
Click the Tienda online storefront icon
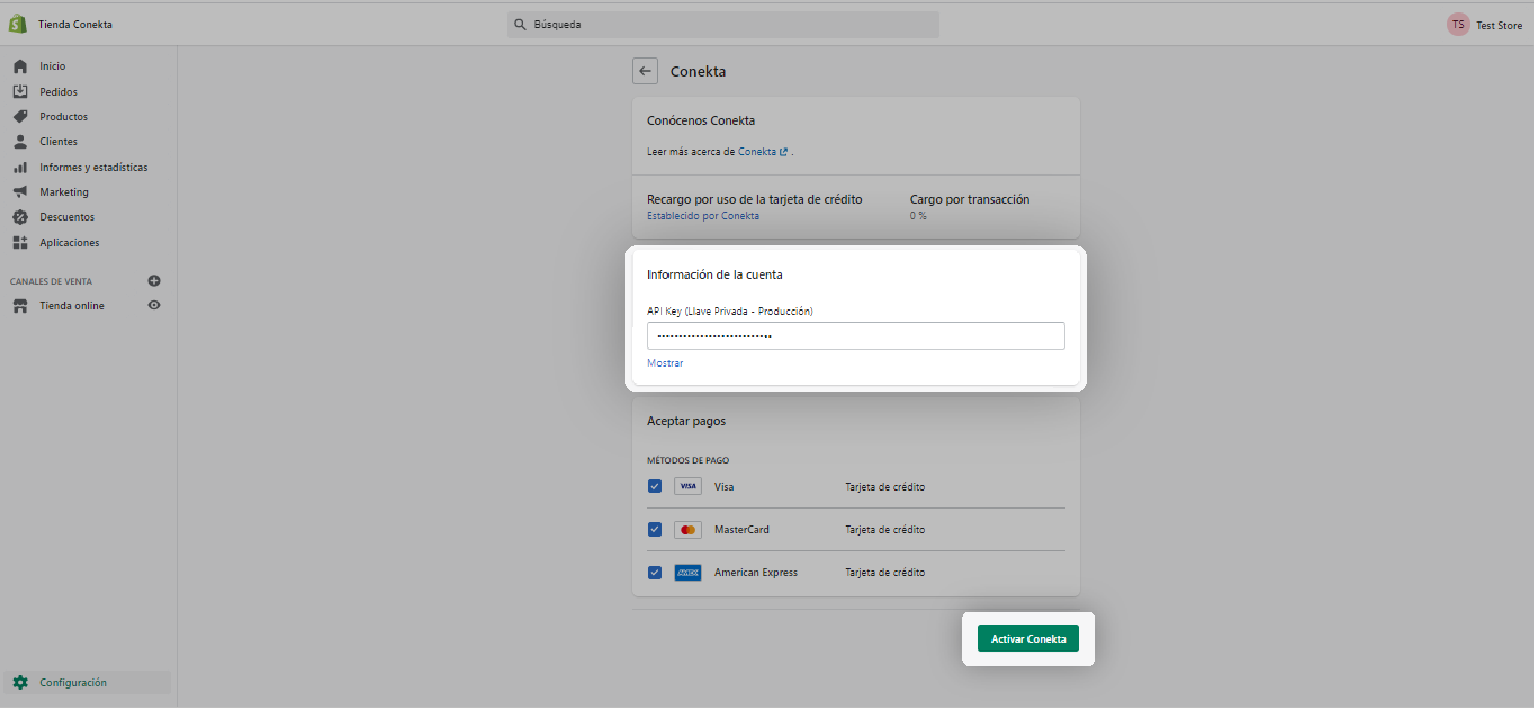pos(20,306)
